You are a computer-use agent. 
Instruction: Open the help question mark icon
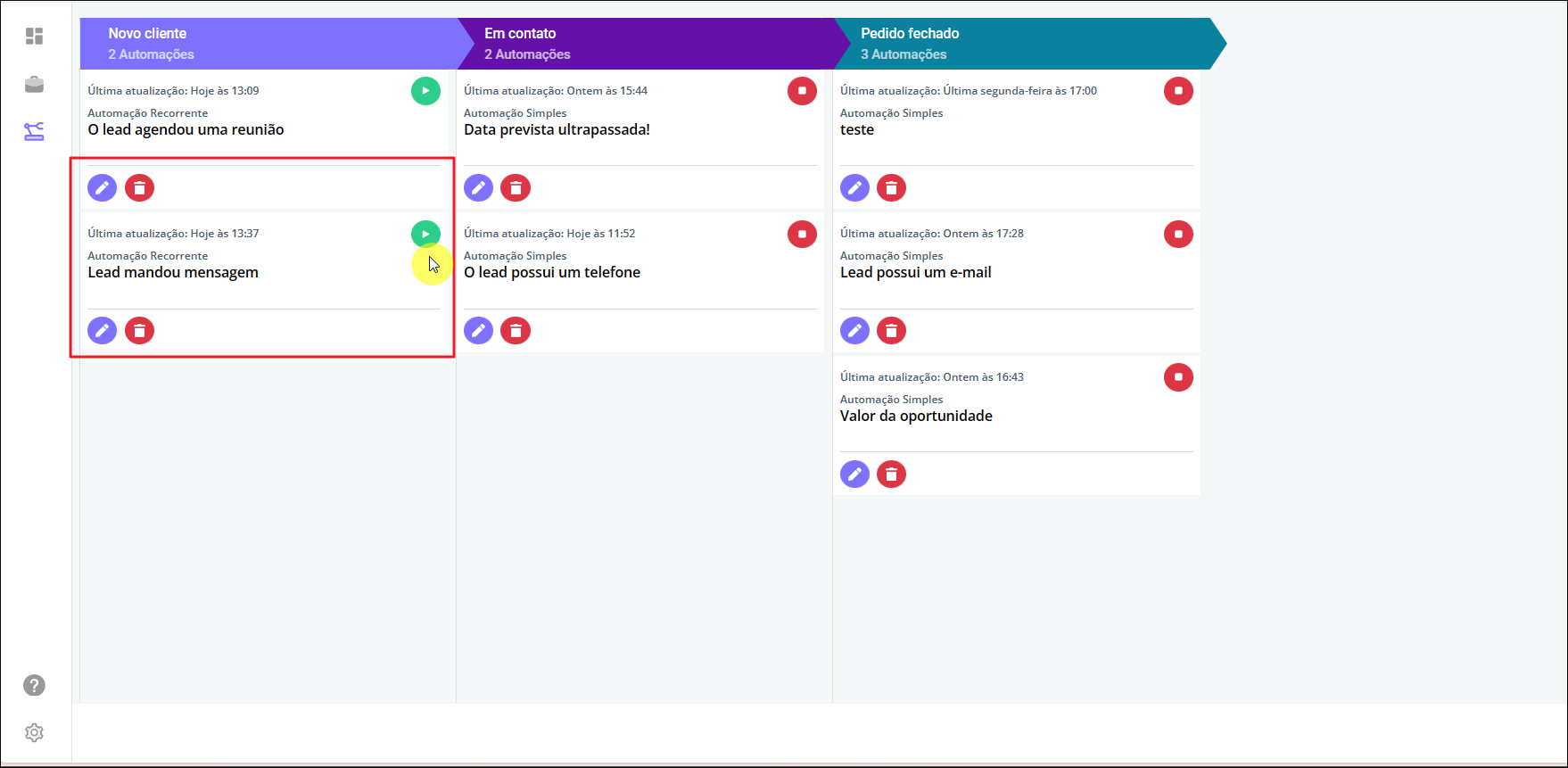[34, 685]
